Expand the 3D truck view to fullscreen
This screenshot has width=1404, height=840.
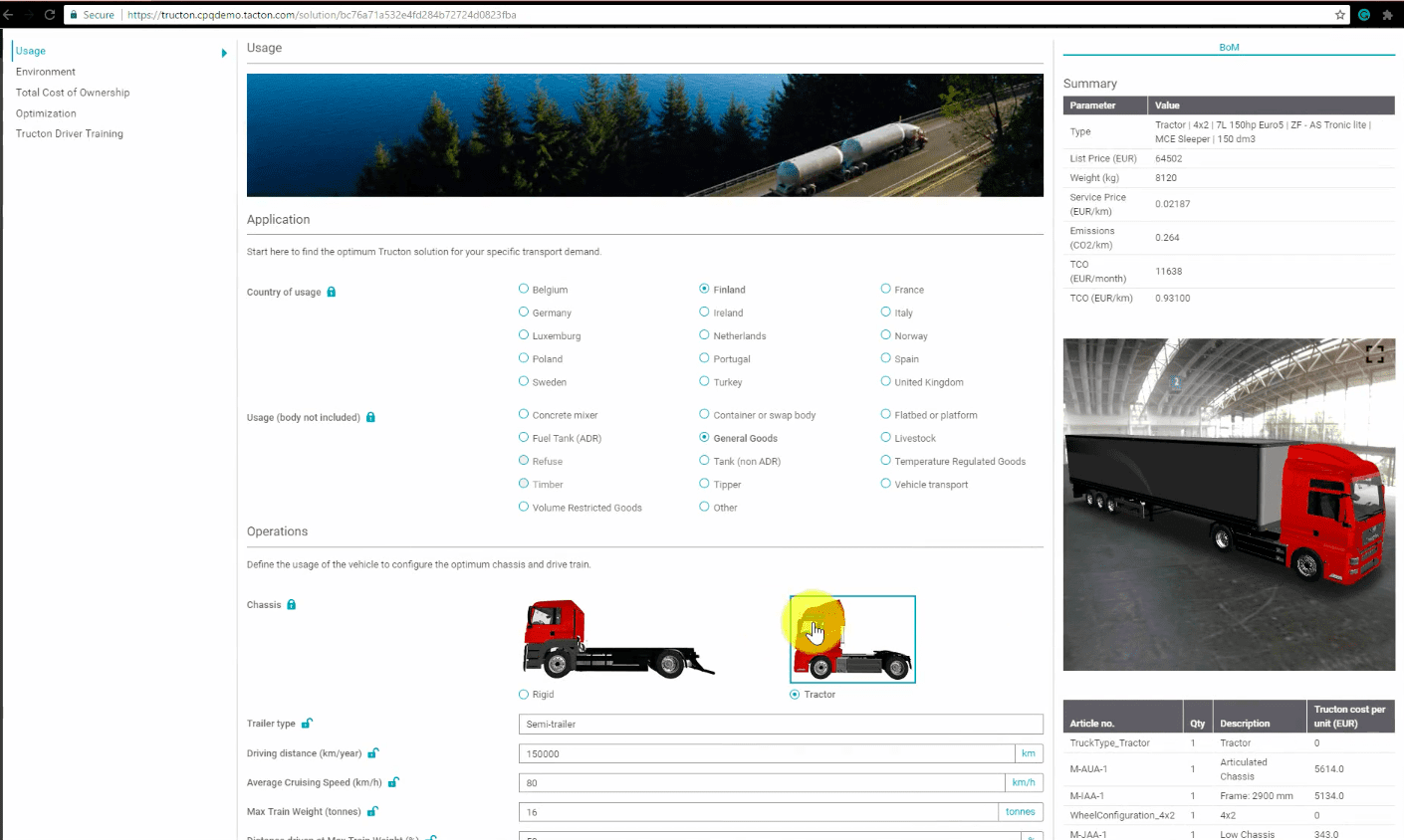pyautogui.click(x=1374, y=354)
